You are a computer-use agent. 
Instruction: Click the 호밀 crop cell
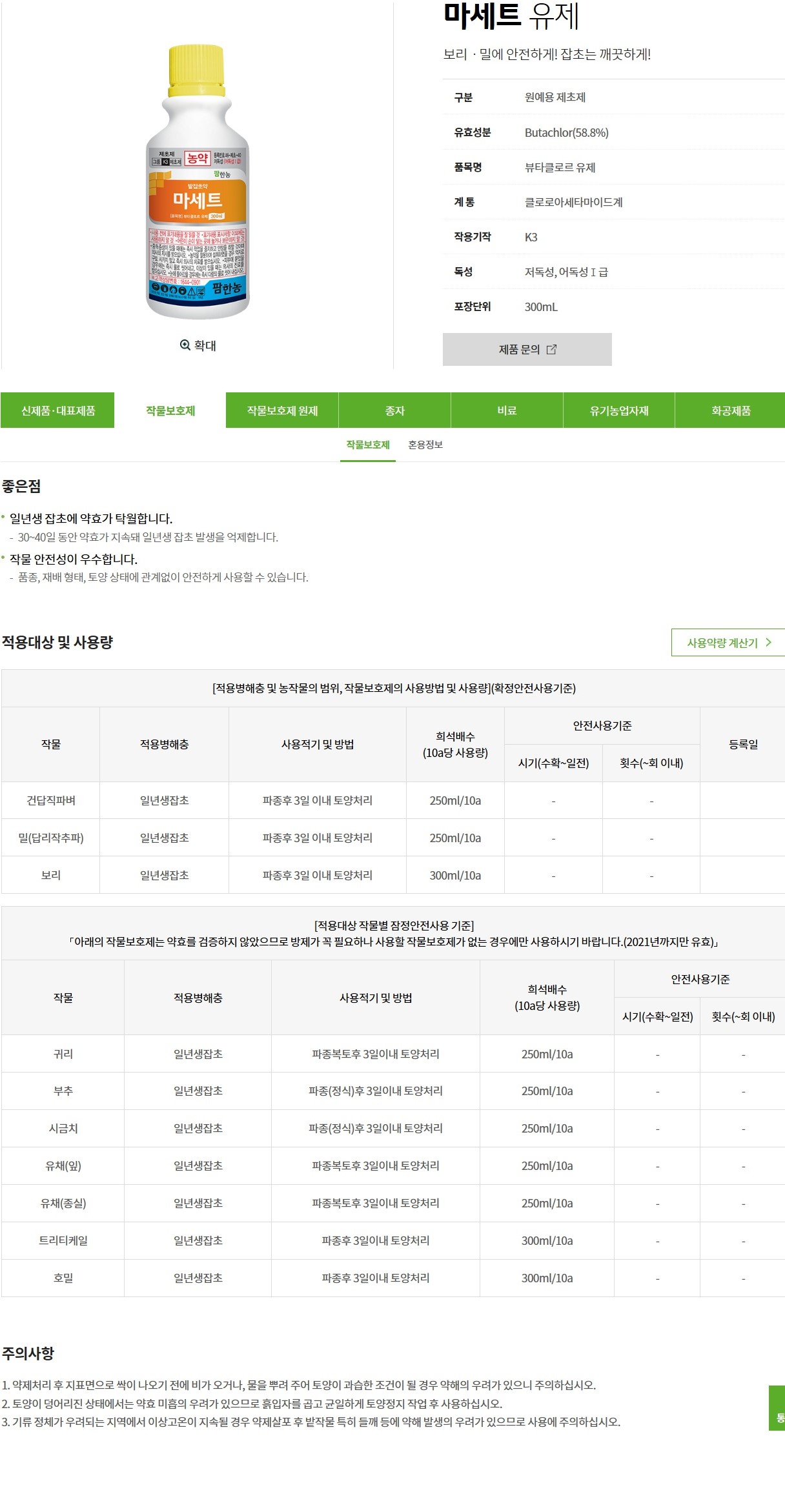tap(63, 1278)
